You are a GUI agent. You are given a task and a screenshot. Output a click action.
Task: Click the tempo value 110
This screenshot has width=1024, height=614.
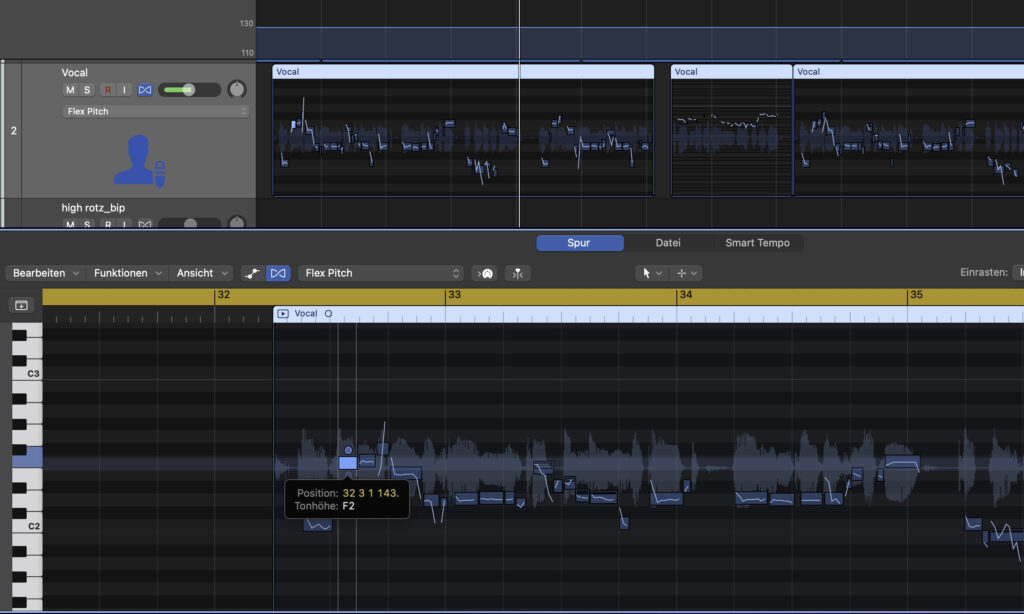[247, 53]
